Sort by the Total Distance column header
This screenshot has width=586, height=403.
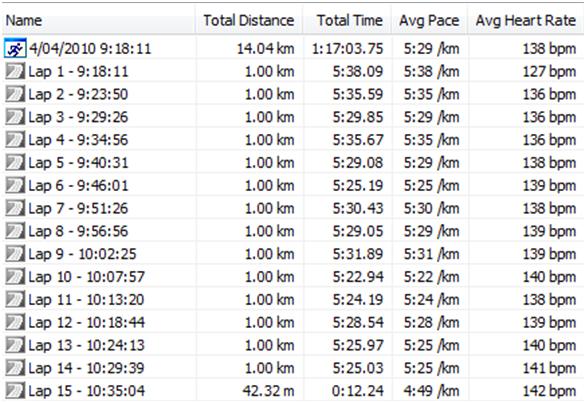[249, 20]
